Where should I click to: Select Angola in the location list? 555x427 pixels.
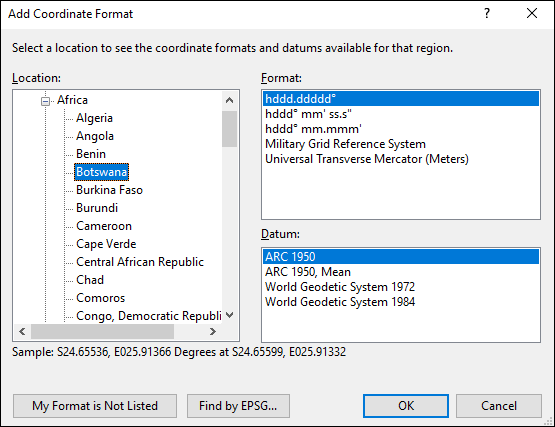coord(95,136)
